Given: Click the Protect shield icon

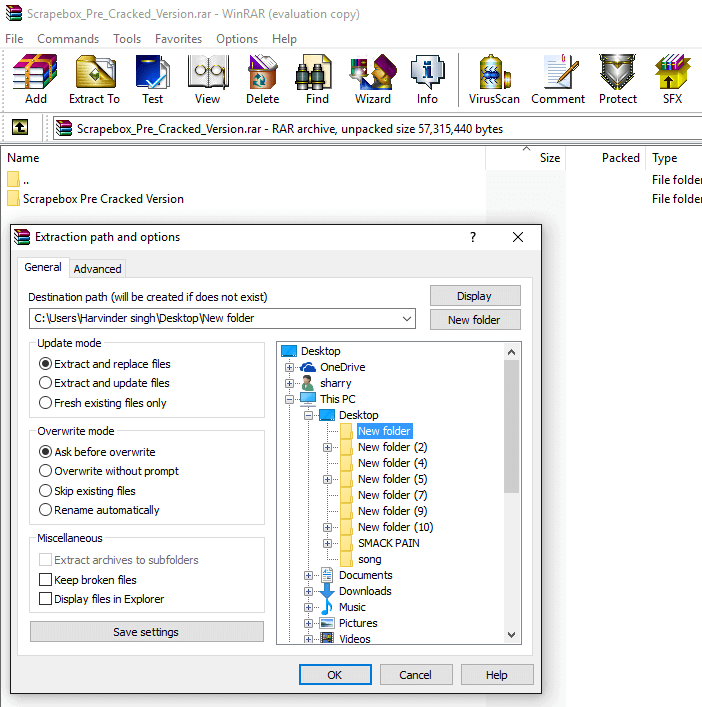Looking at the screenshot, I should click(x=618, y=72).
